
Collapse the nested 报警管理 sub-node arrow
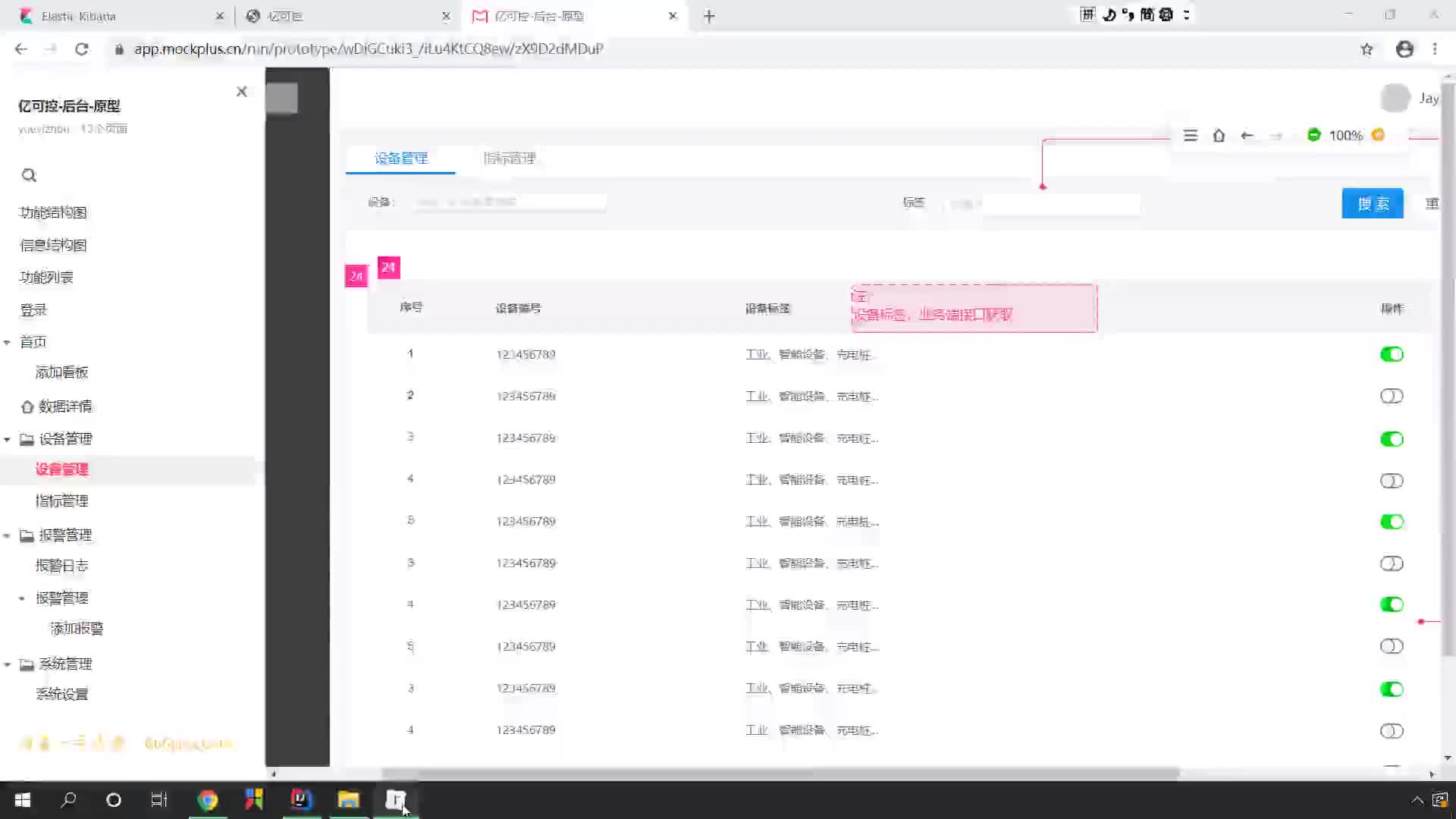pos(22,598)
